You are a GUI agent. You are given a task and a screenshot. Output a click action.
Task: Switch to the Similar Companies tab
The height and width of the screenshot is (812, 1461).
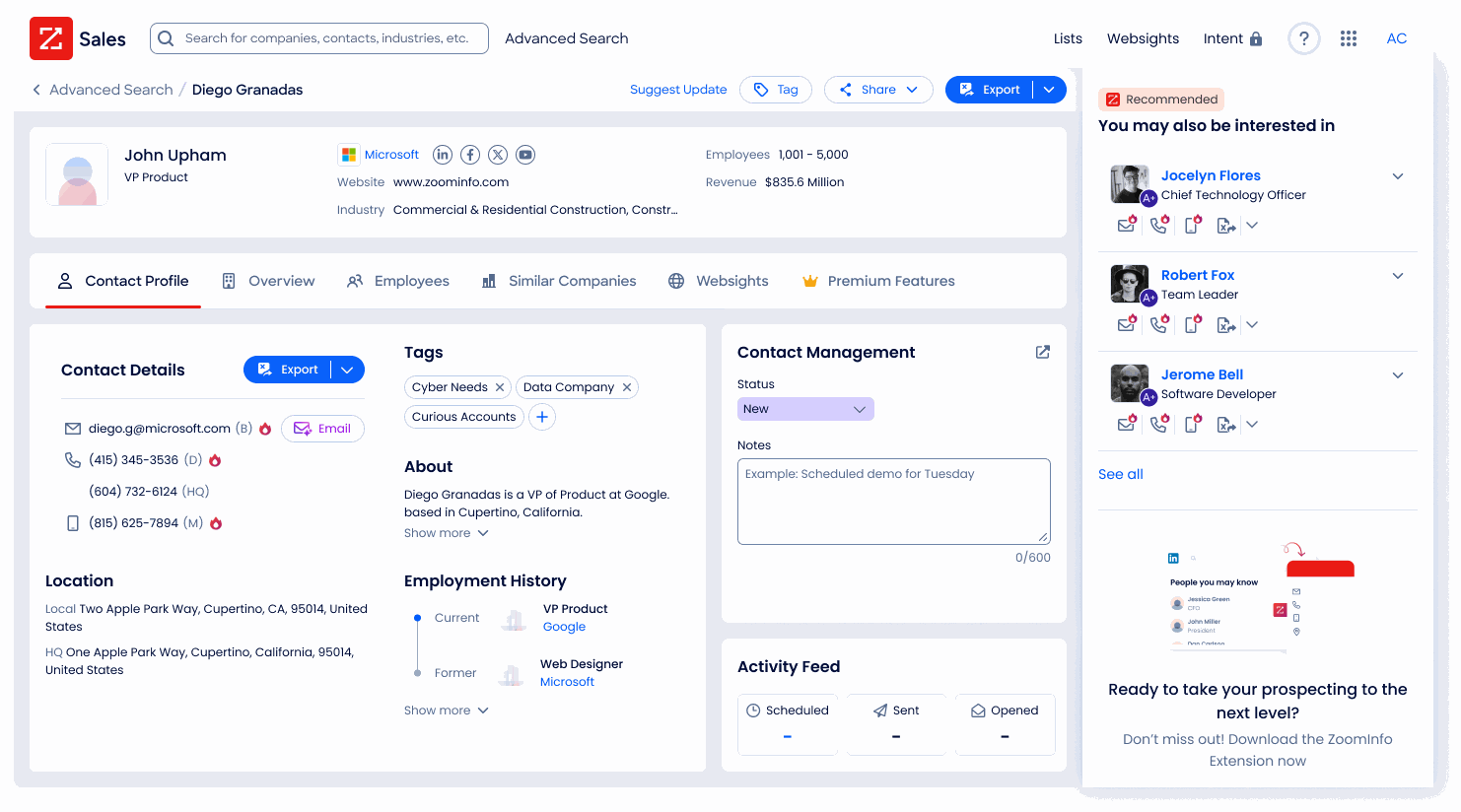[558, 281]
